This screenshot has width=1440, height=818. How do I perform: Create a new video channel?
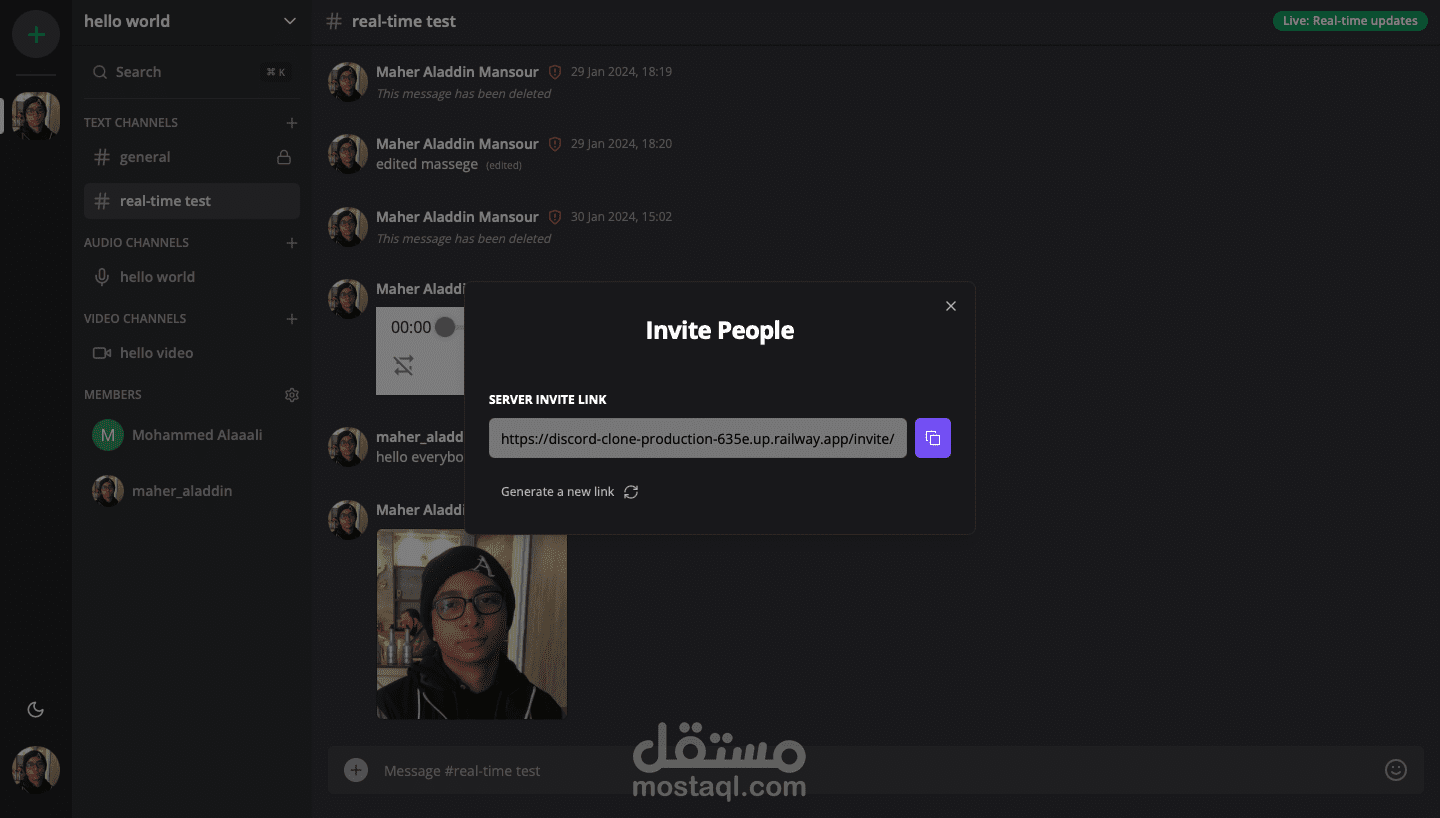[x=292, y=319]
